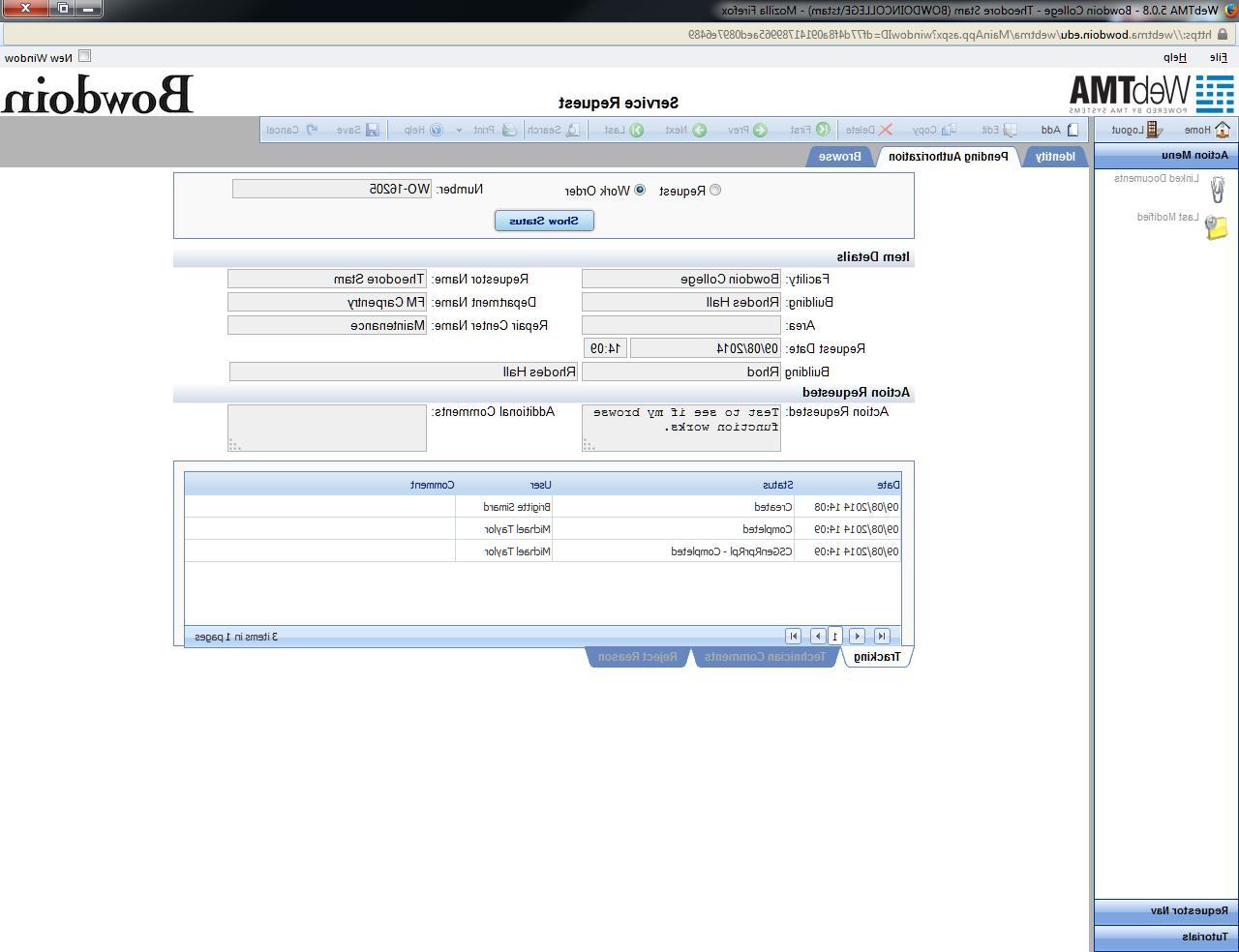Image resolution: width=1239 pixels, height=952 pixels.
Task: Click page number 1 in pager
Action: click(x=835, y=636)
